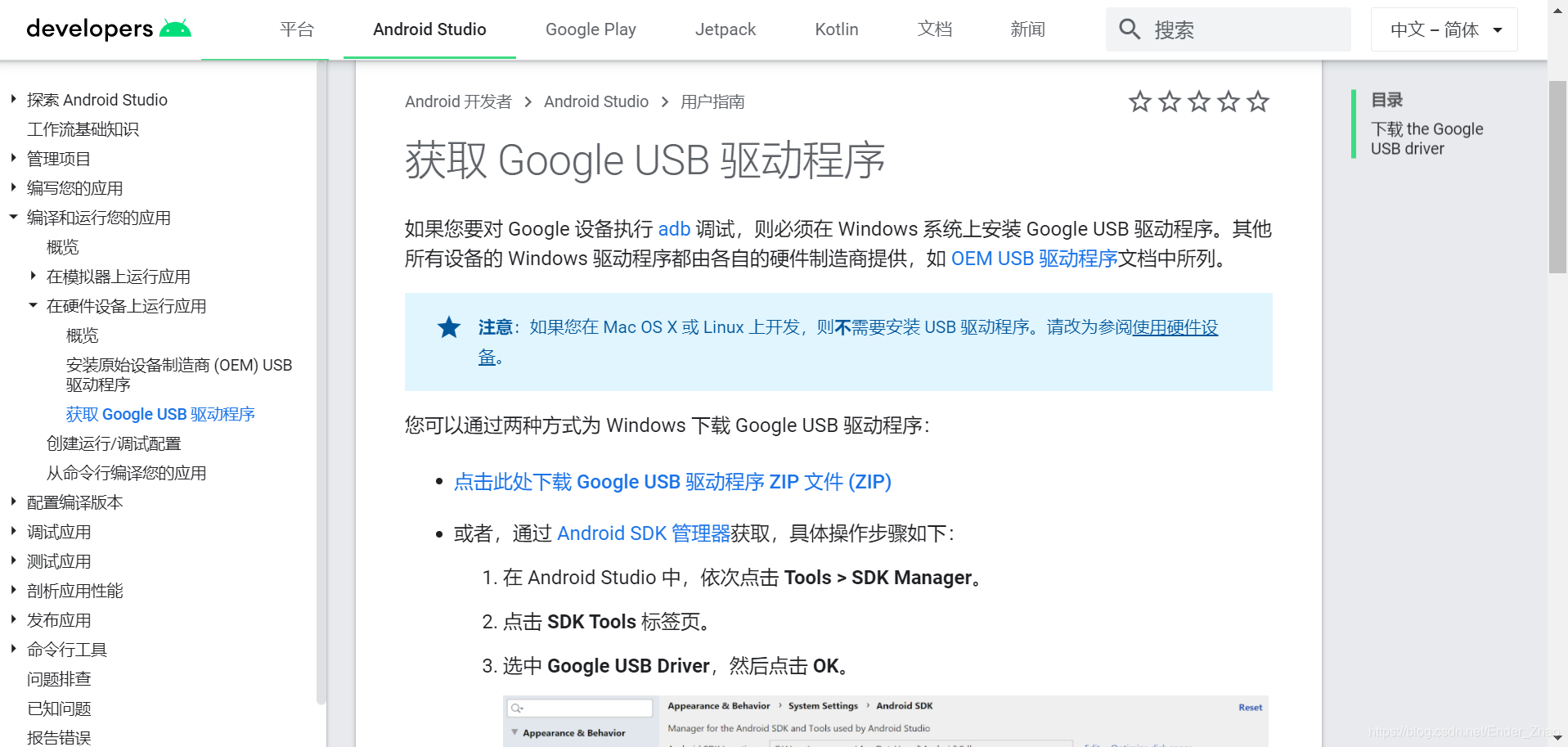Switch to the Jetpack tab
The height and width of the screenshot is (747, 1568).
tap(726, 29)
